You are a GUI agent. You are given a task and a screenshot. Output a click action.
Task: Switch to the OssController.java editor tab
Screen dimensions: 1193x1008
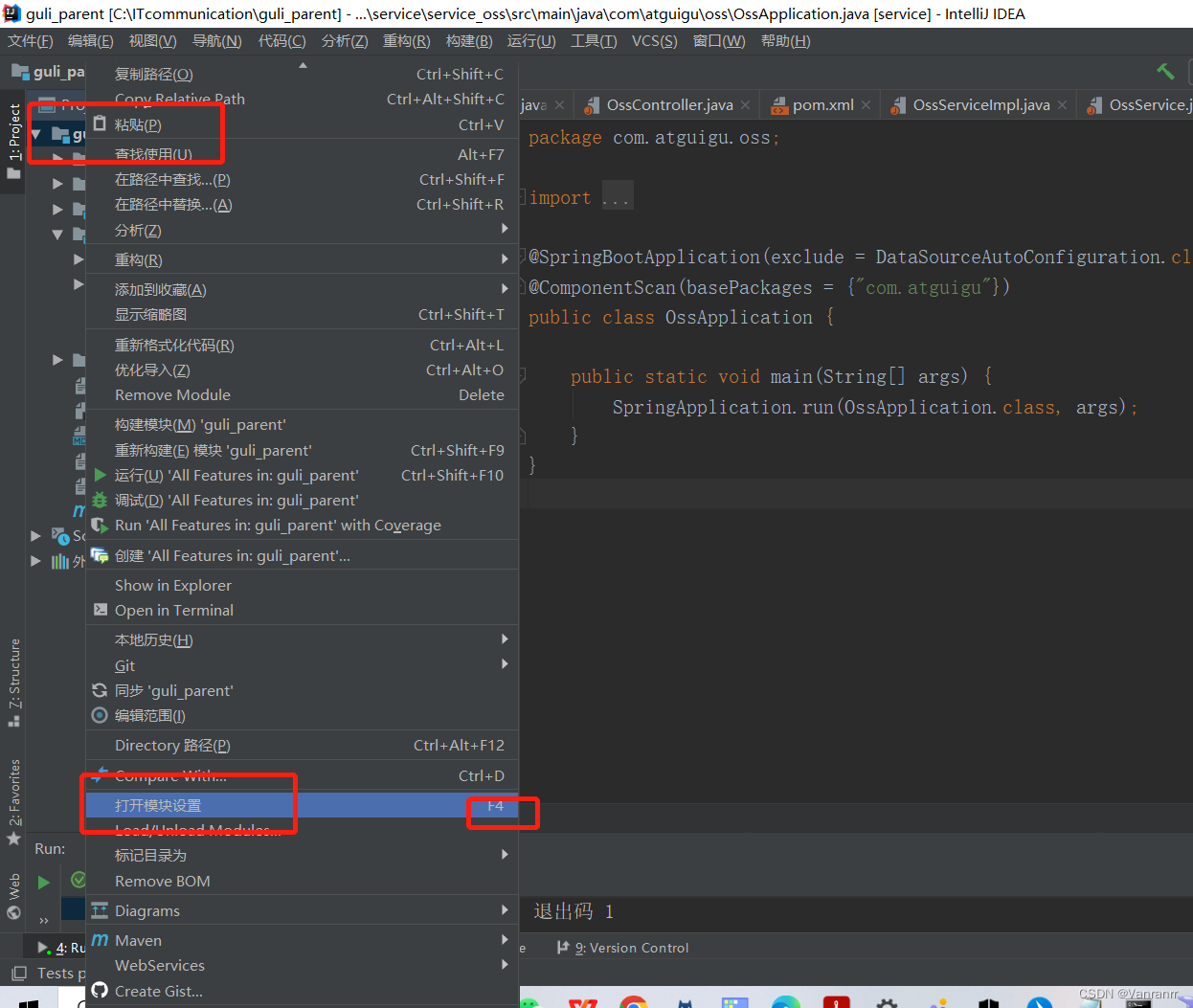click(x=669, y=105)
